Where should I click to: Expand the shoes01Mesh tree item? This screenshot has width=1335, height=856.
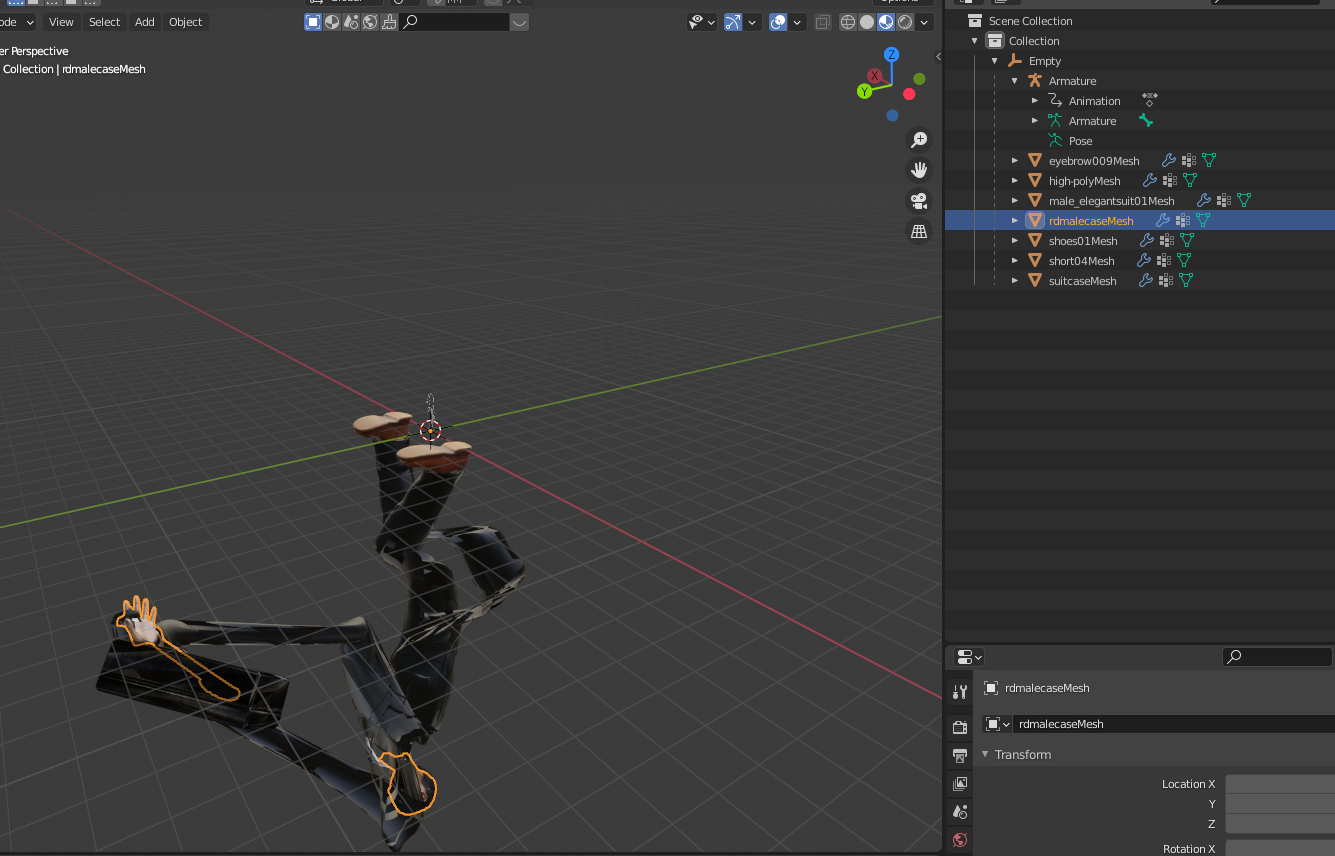[1015, 241]
